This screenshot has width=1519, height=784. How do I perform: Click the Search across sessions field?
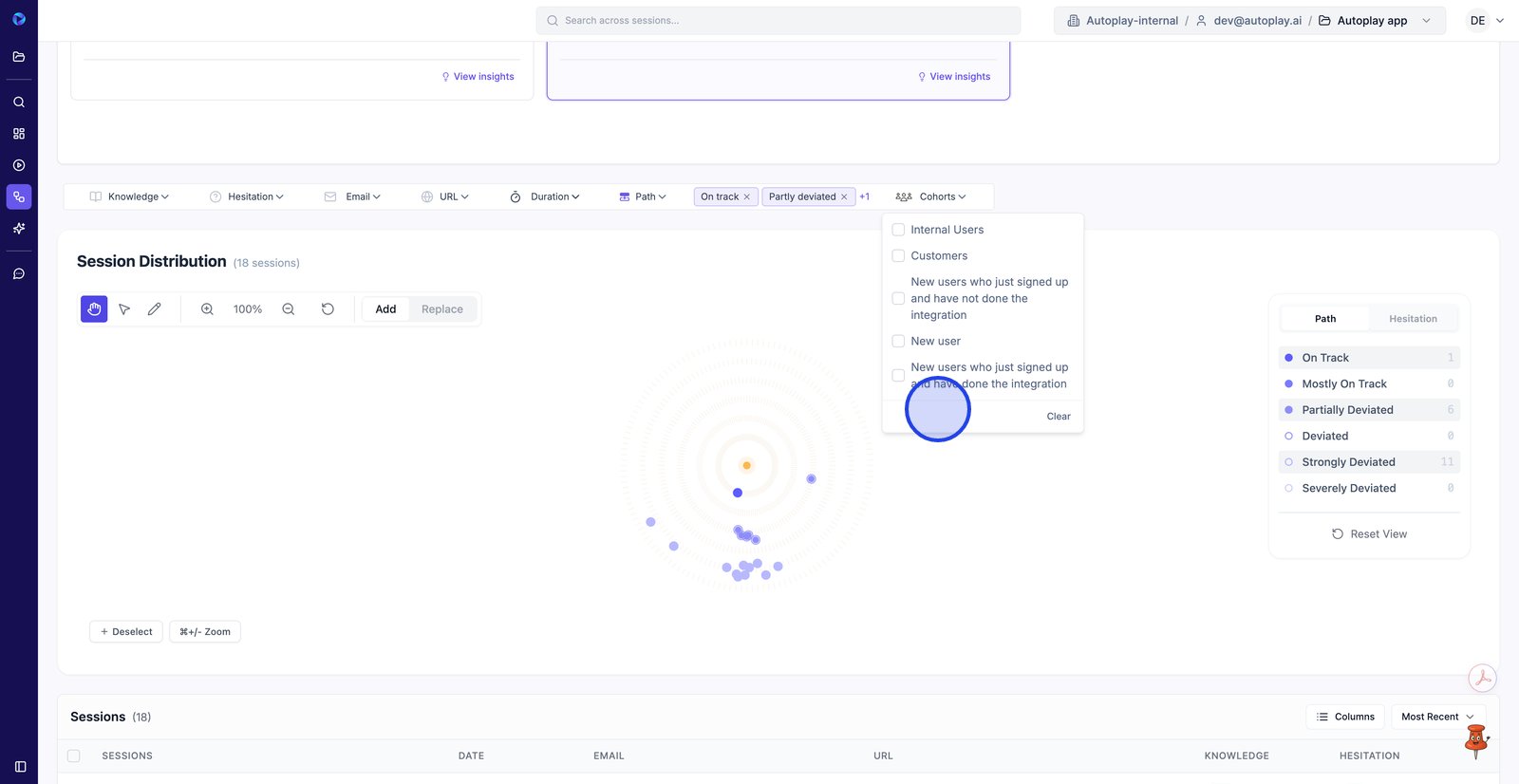coord(778,21)
